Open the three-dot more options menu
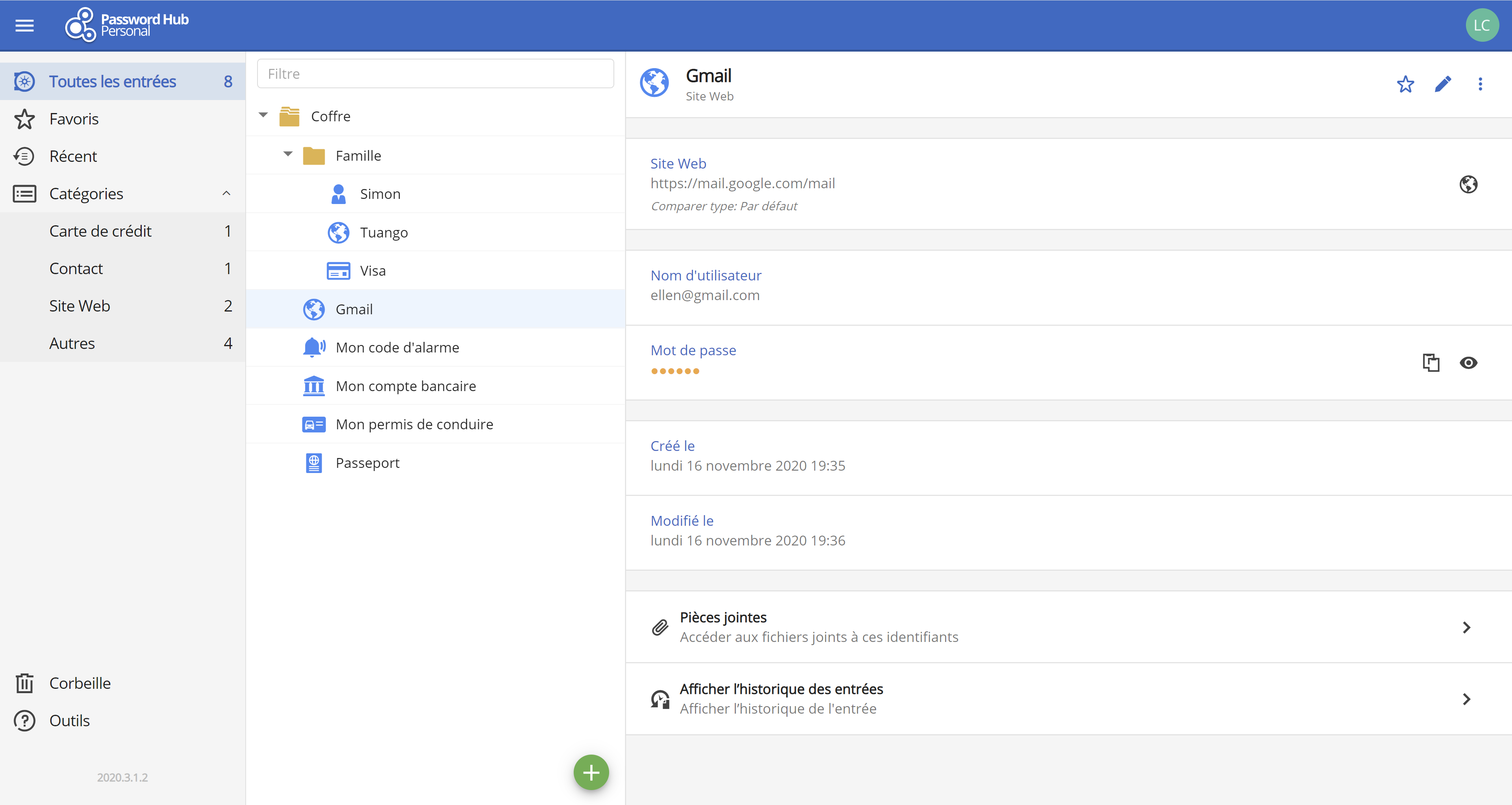The image size is (1512, 805). 1480,84
